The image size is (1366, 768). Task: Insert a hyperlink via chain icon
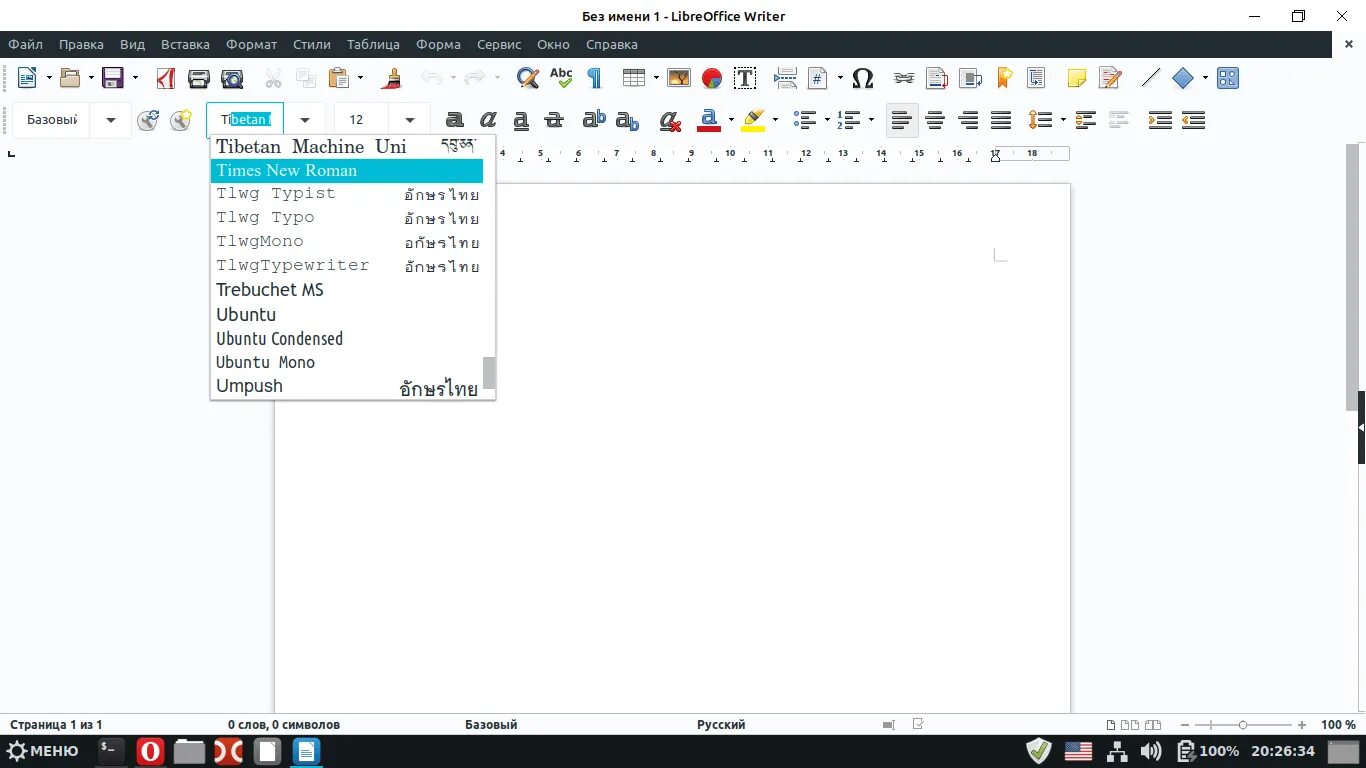(x=904, y=78)
